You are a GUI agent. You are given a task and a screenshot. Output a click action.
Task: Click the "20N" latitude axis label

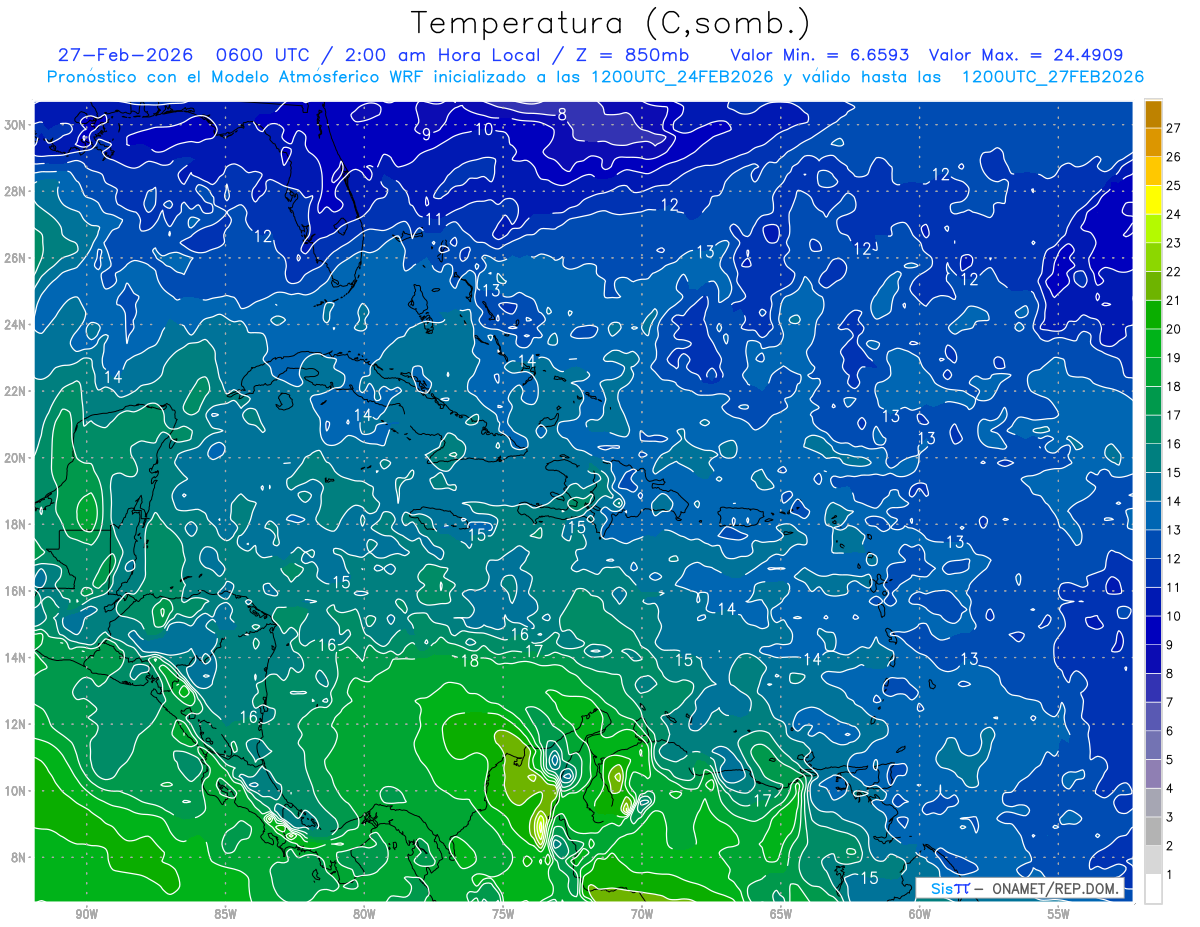[x=17, y=458]
